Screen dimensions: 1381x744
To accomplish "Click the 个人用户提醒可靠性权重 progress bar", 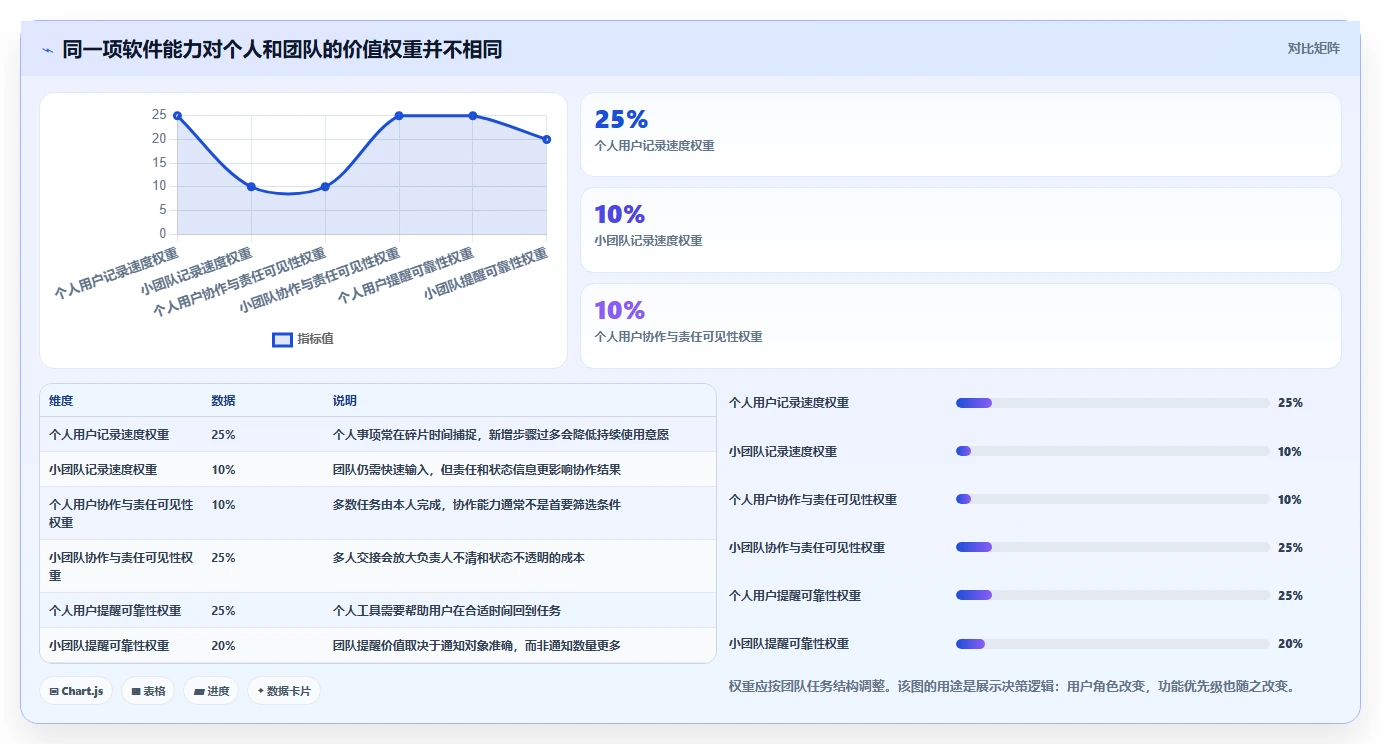I will (1112, 595).
